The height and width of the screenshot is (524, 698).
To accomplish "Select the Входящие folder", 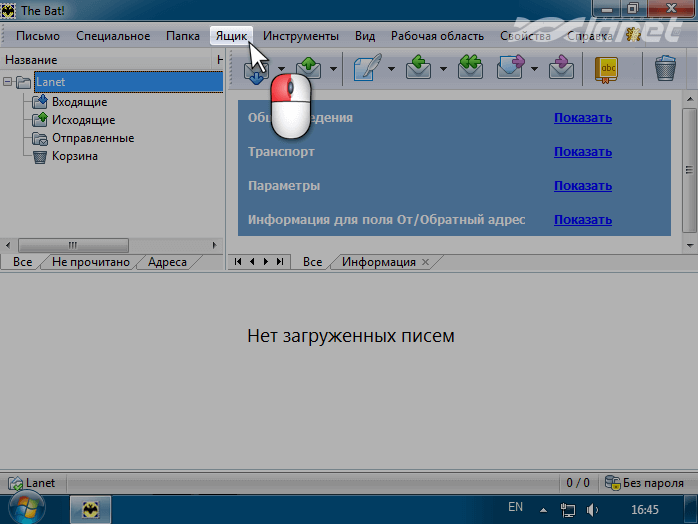I will click(79, 102).
